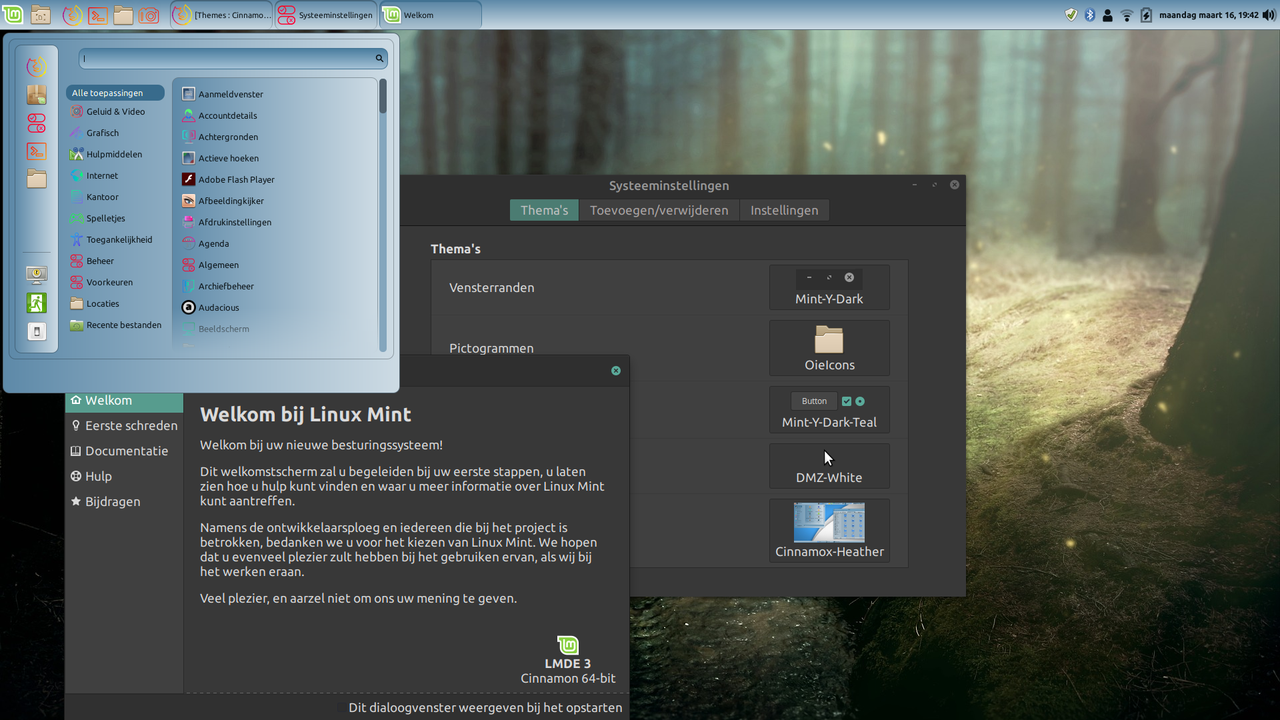Close the Welkom window
Screen dimensions: 1280x720
coord(616,371)
